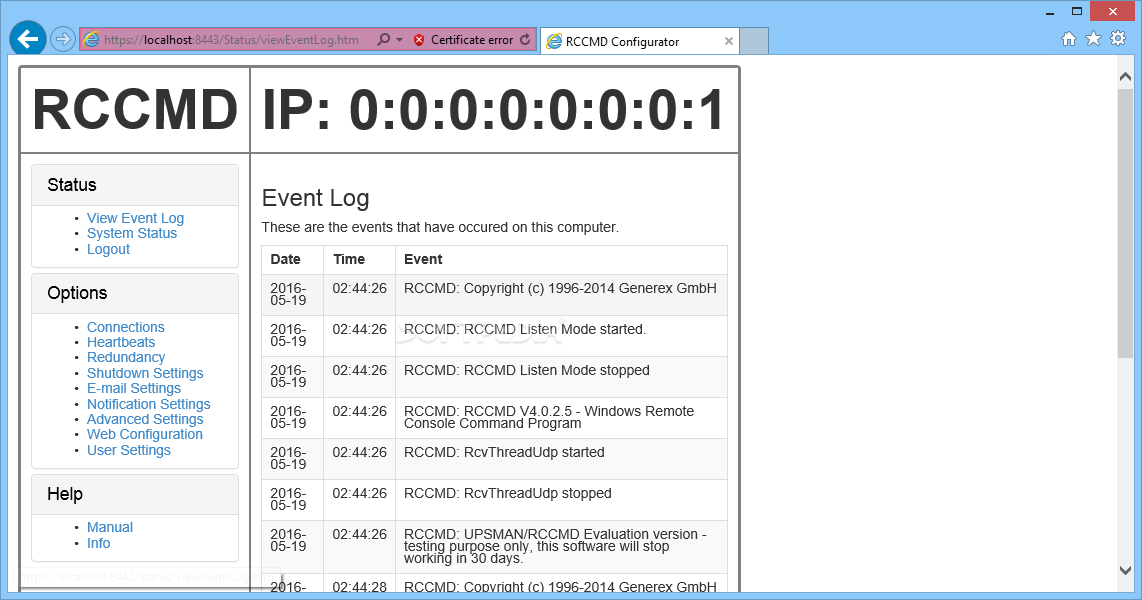1142x600 pixels.
Task: Refresh the page with reload icon
Action: tap(525, 39)
